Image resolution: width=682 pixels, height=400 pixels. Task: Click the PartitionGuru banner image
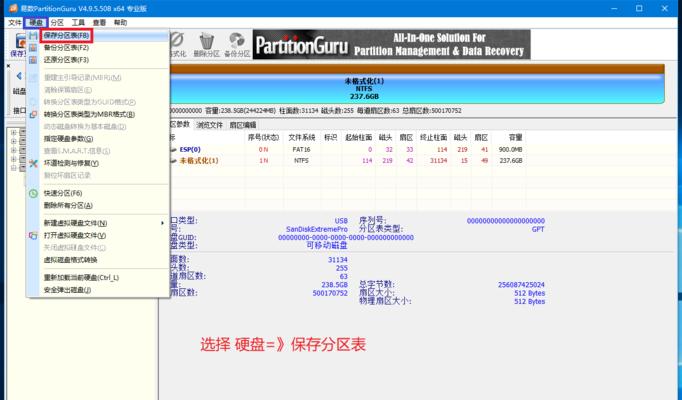tap(391, 44)
